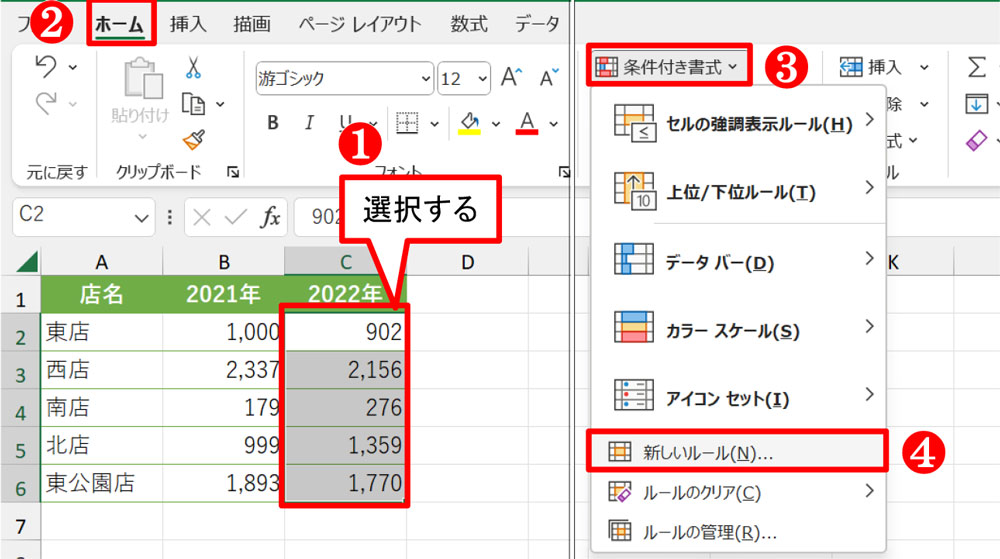Switch to the 描画 tab
Viewport: 1000px width, 559px height.
(252, 24)
